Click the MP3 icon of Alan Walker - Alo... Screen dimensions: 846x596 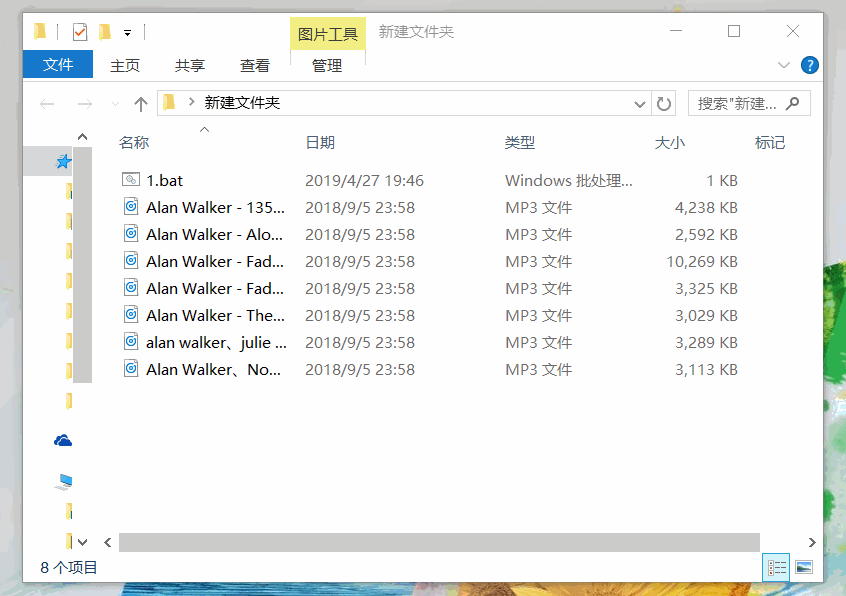tap(131, 233)
